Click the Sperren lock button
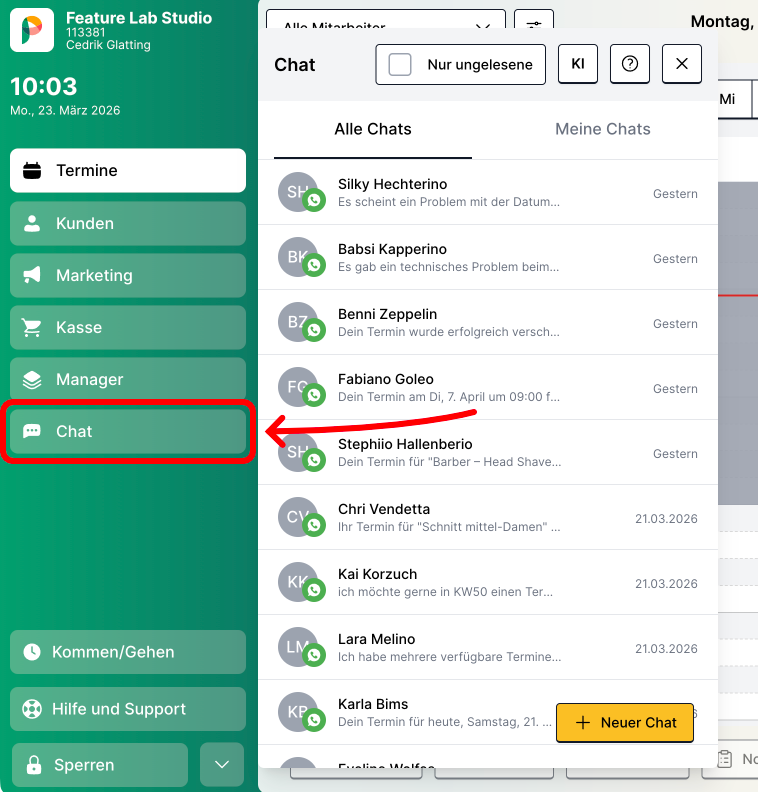Screen dimensions: 758x792 pos(99,765)
